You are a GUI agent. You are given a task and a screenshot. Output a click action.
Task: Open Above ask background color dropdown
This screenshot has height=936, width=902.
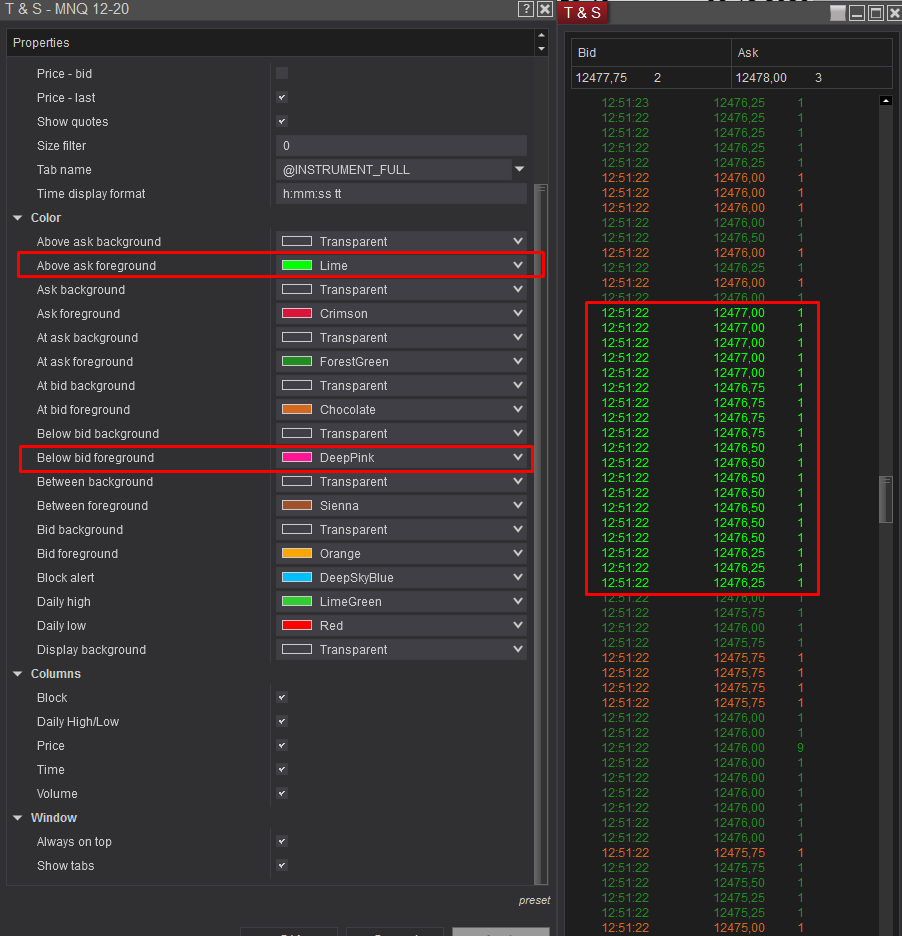click(401, 241)
